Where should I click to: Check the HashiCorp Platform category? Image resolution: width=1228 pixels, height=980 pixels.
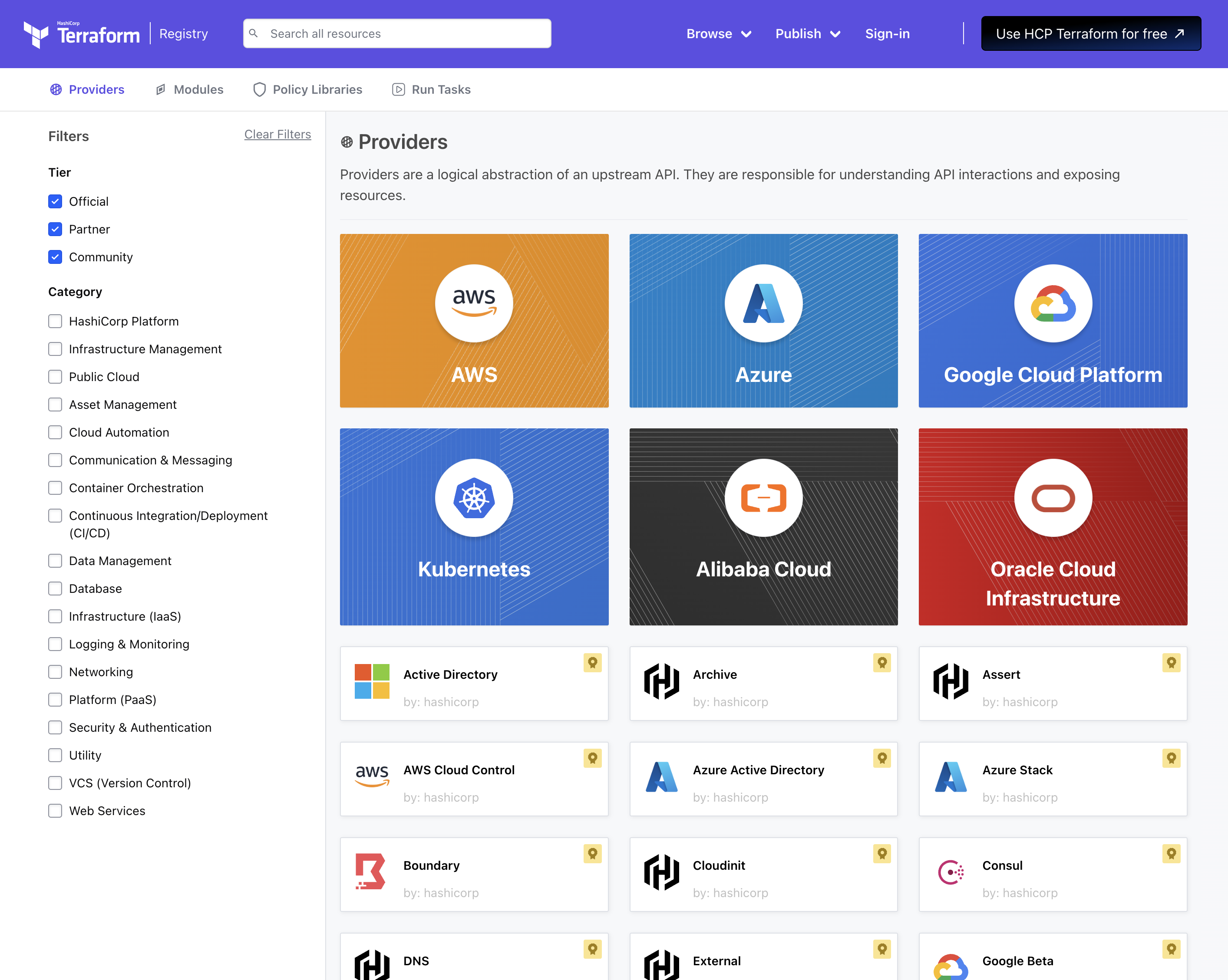(55, 322)
